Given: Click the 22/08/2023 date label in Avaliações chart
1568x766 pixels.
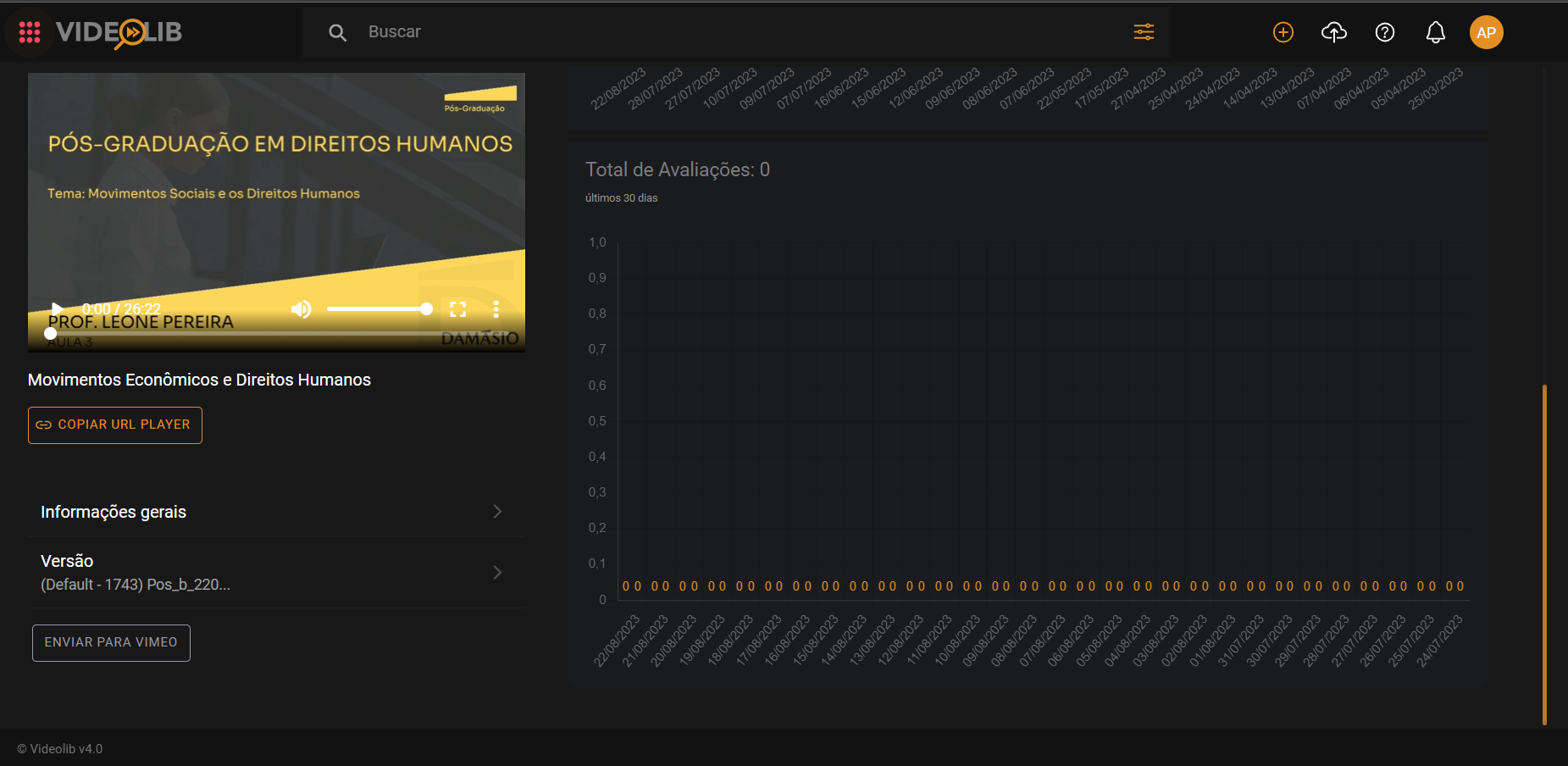Looking at the screenshot, I should pyautogui.click(x=618, y=641).
